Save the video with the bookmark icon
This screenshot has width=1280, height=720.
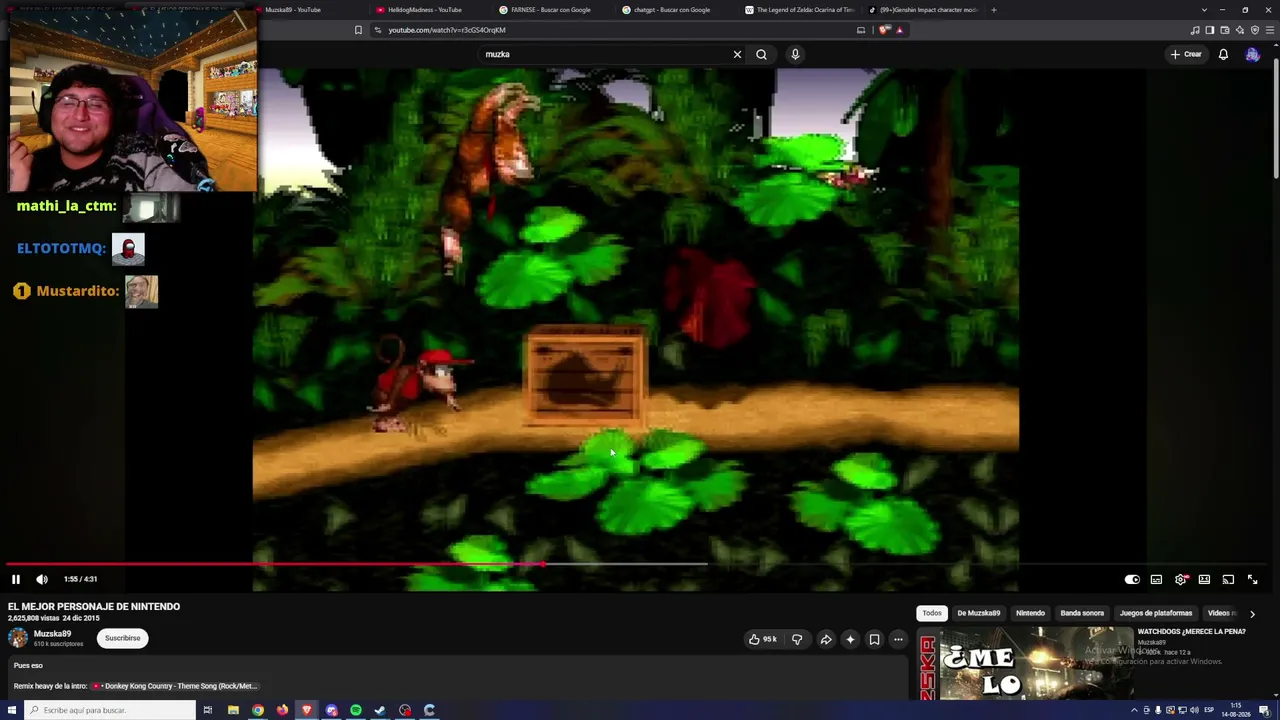click(874, 639)
